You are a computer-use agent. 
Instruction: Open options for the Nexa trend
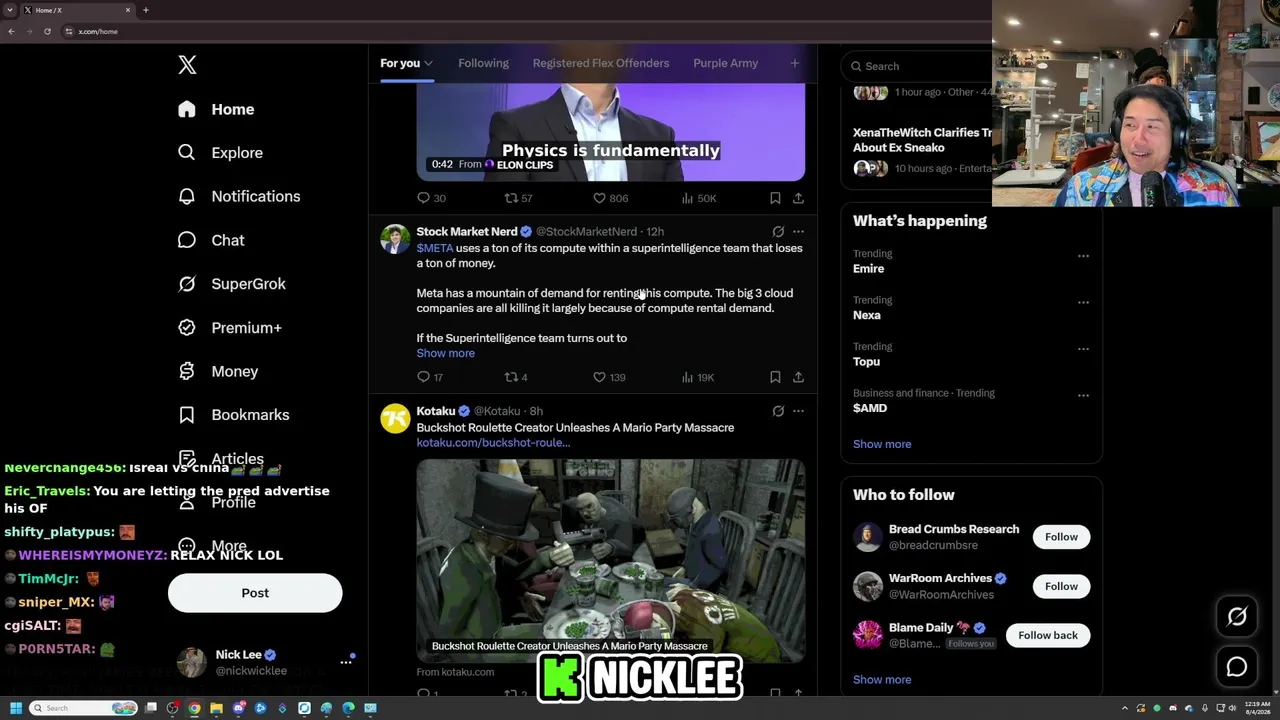click(1083, 302)
